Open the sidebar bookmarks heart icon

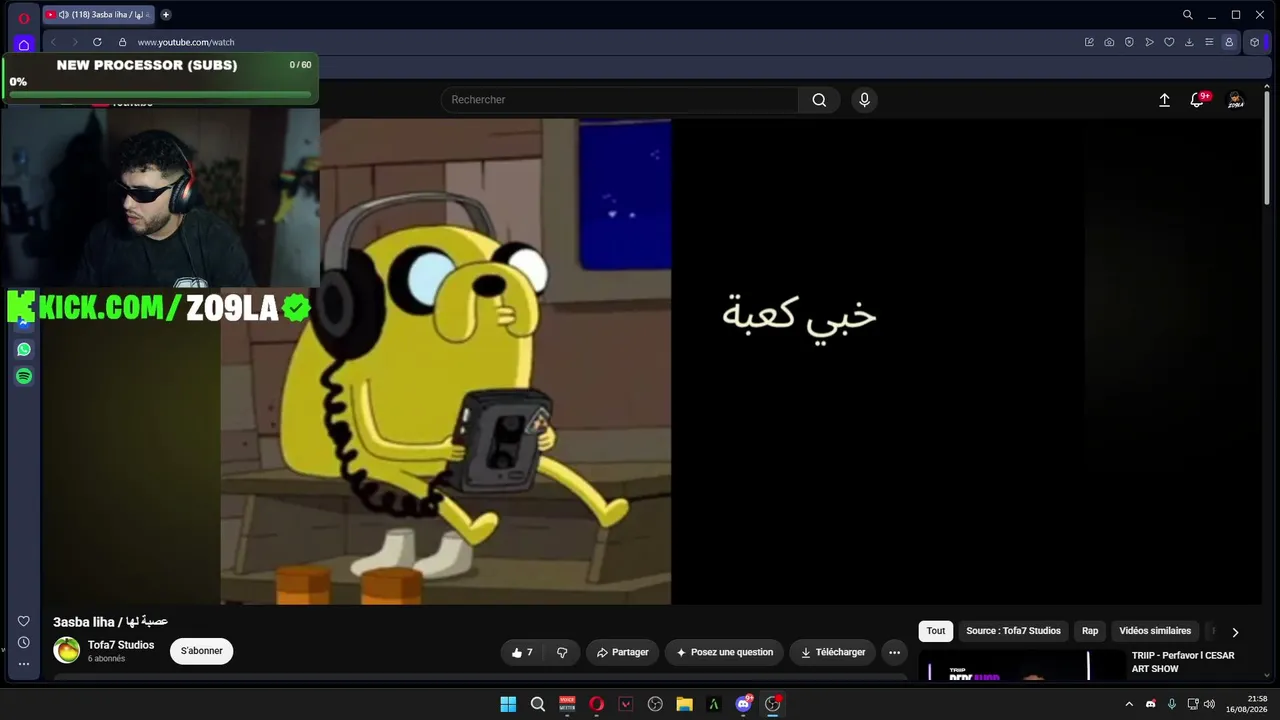[x=24, y=621]
